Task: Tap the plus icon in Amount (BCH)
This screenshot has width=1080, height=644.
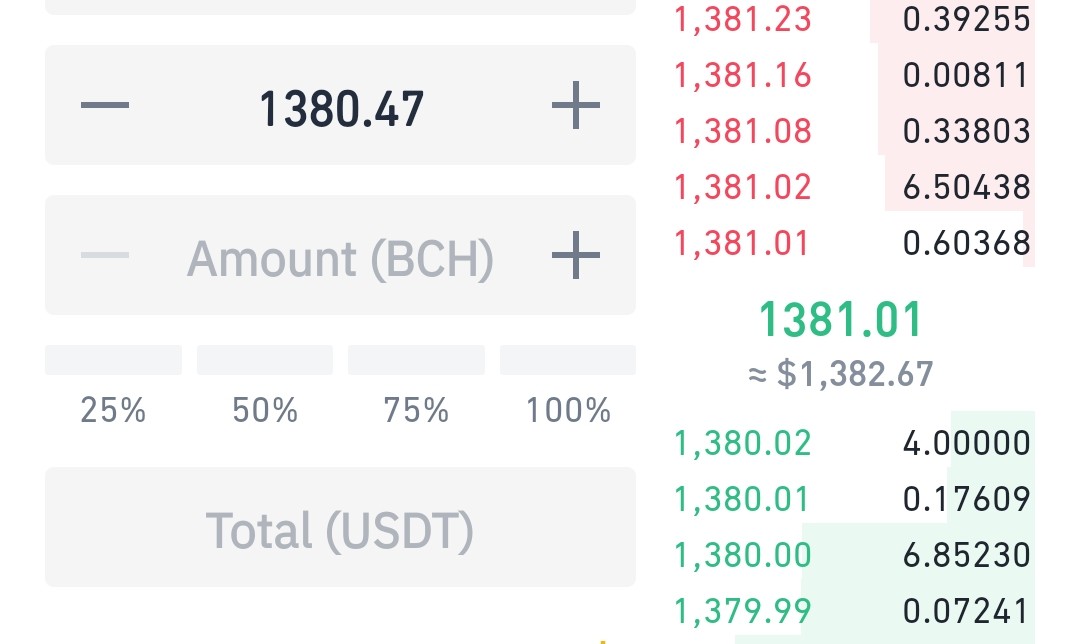Action: pyautogui.click(x=576, y=256)
